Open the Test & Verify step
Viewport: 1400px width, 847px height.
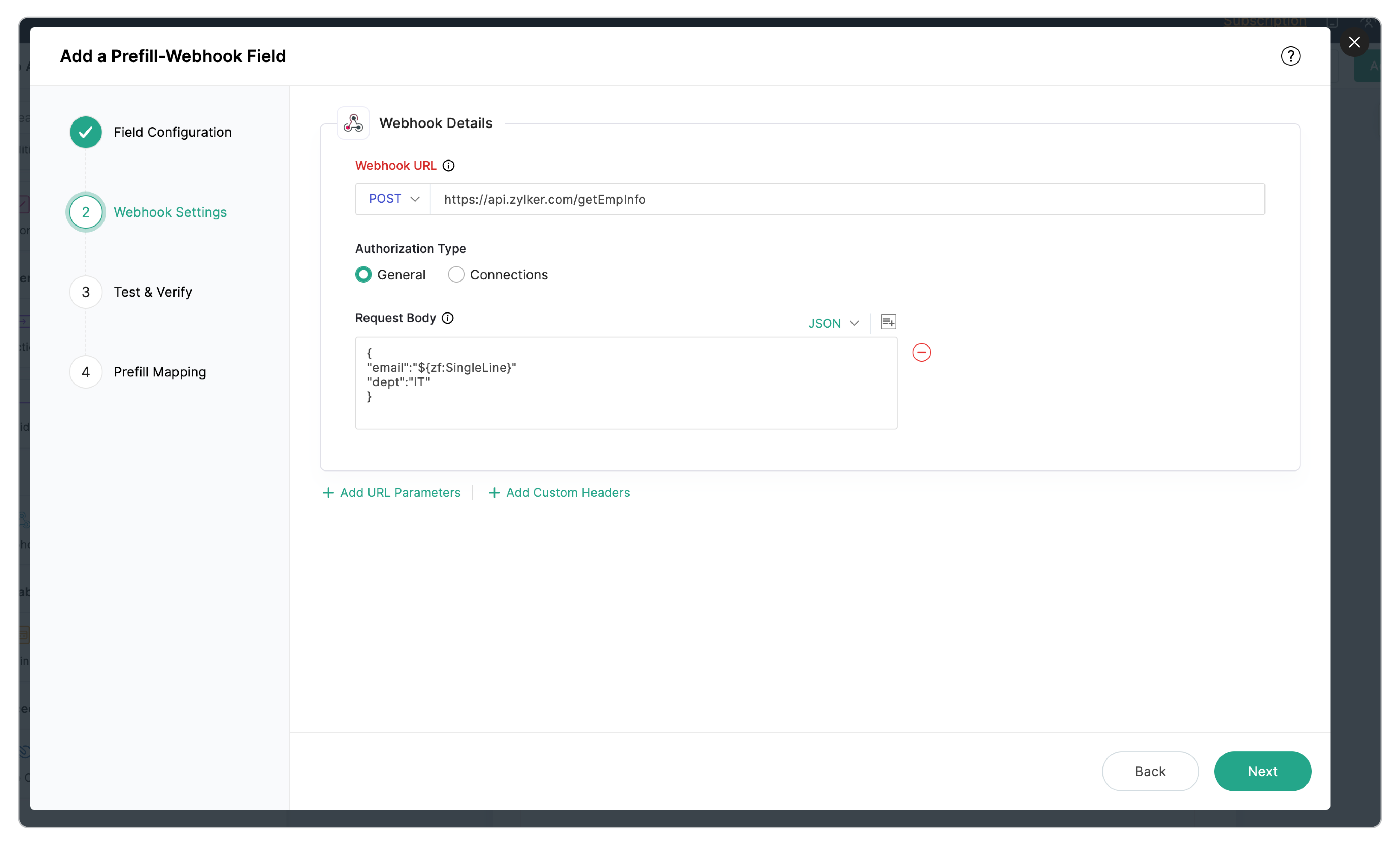coord(152,292)
